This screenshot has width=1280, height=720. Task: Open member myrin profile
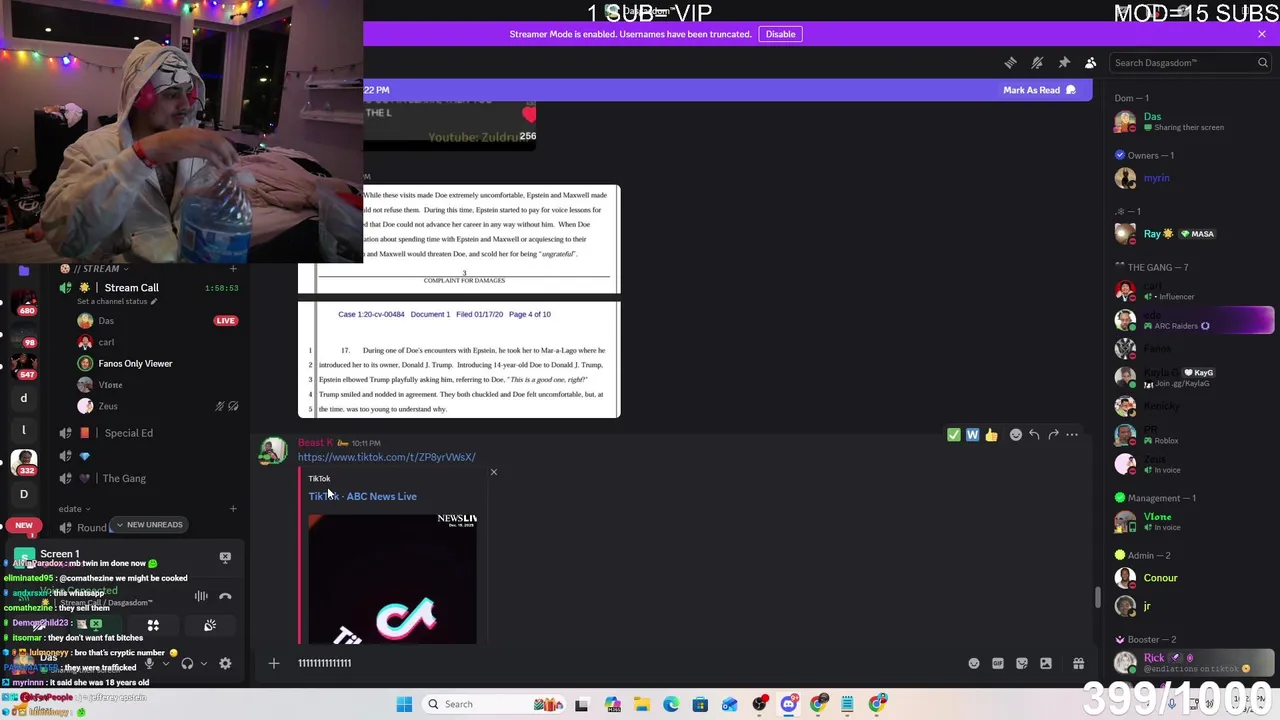[x=1195, y=178]
